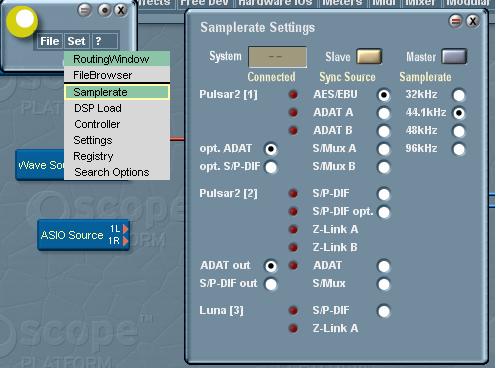
Task: Click the ASIO Source module block
Action: [x=83, y=235]
